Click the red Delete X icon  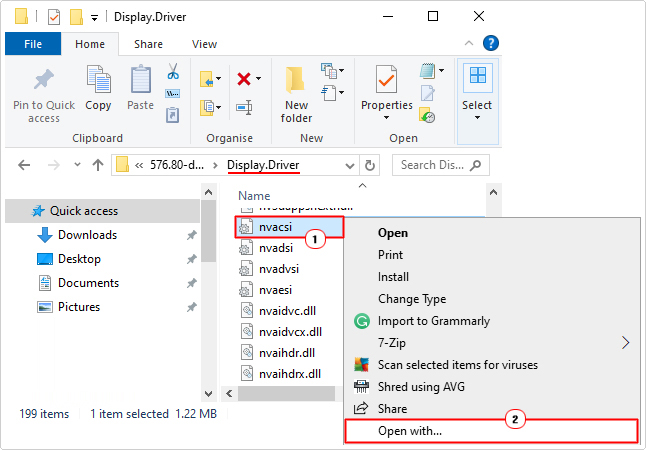[244, 78]
